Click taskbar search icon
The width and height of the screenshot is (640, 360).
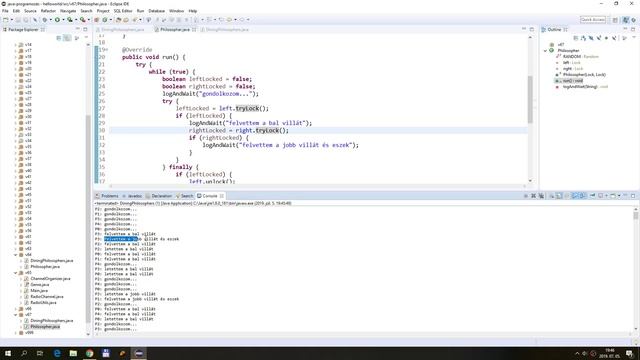[24, 353]
